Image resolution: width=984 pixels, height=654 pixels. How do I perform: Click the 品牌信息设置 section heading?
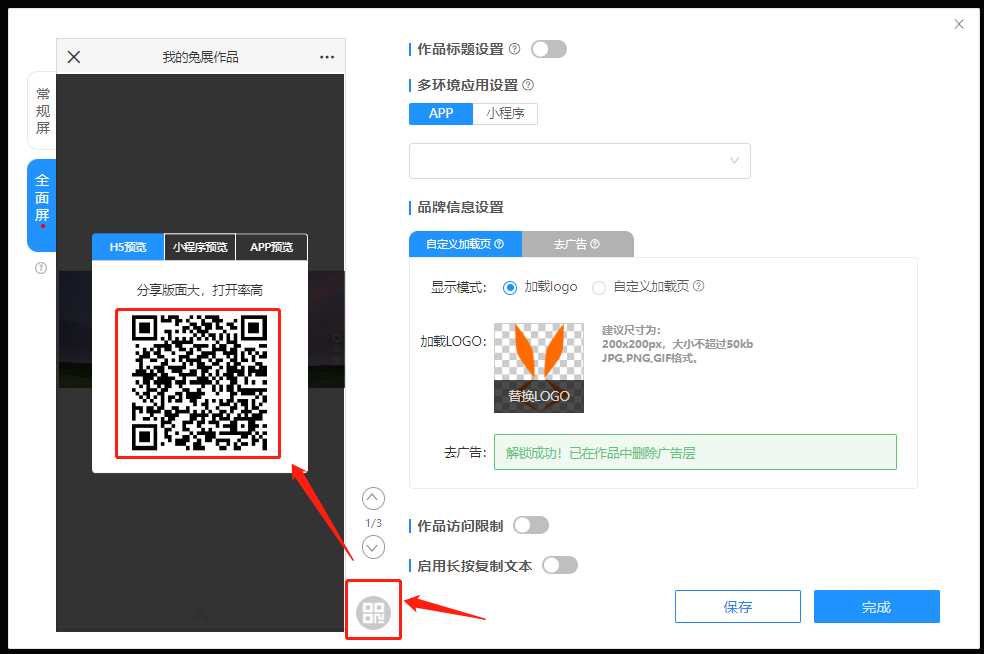pos(461,207)
